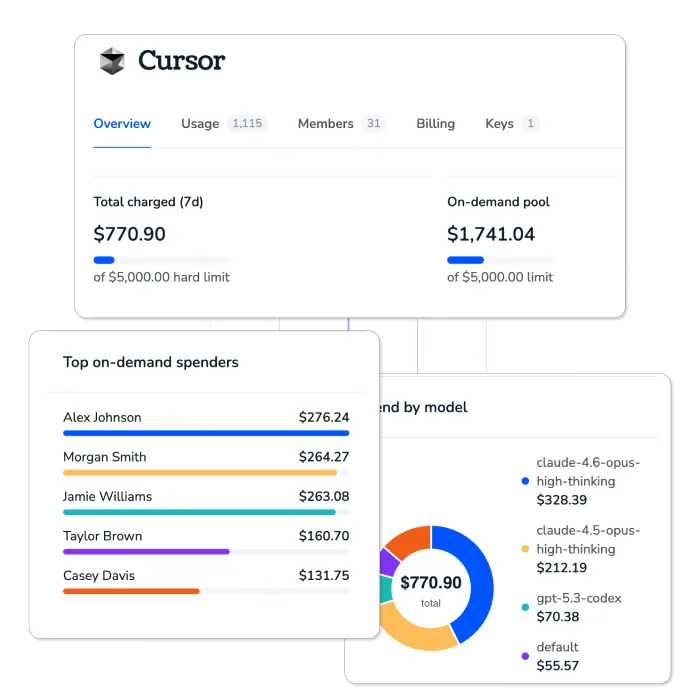Click the default model label

coord(557,647)
